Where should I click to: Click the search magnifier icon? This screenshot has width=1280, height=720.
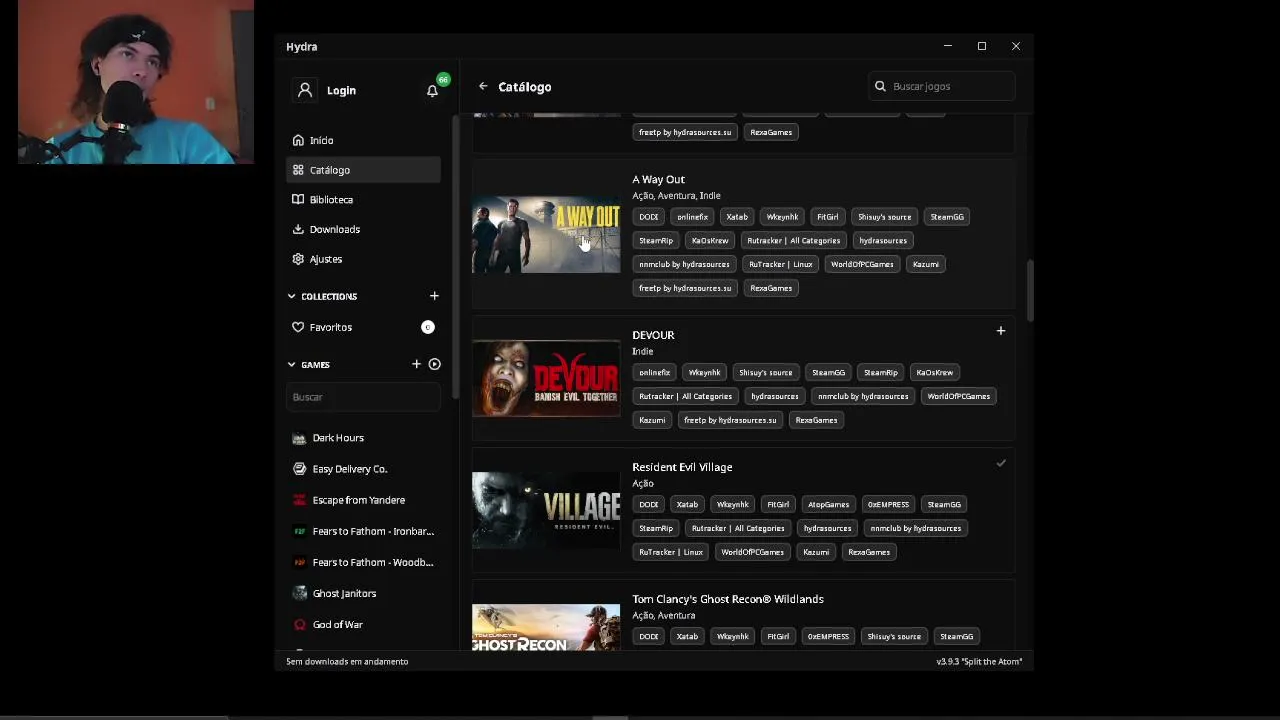click(x=880, y=86)
